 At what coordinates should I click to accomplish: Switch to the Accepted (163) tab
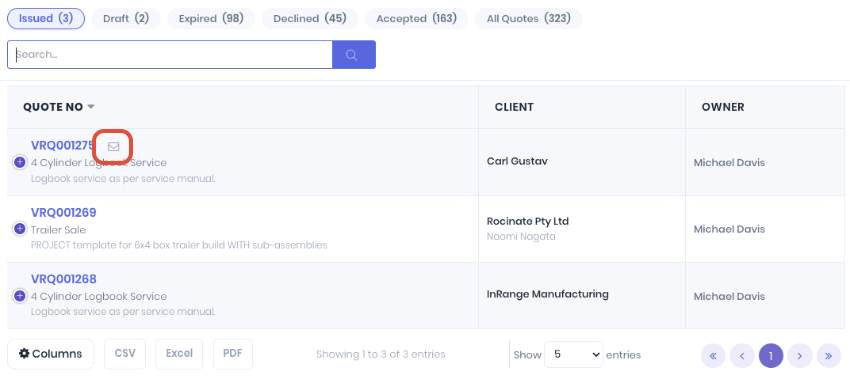coord(416,18)
